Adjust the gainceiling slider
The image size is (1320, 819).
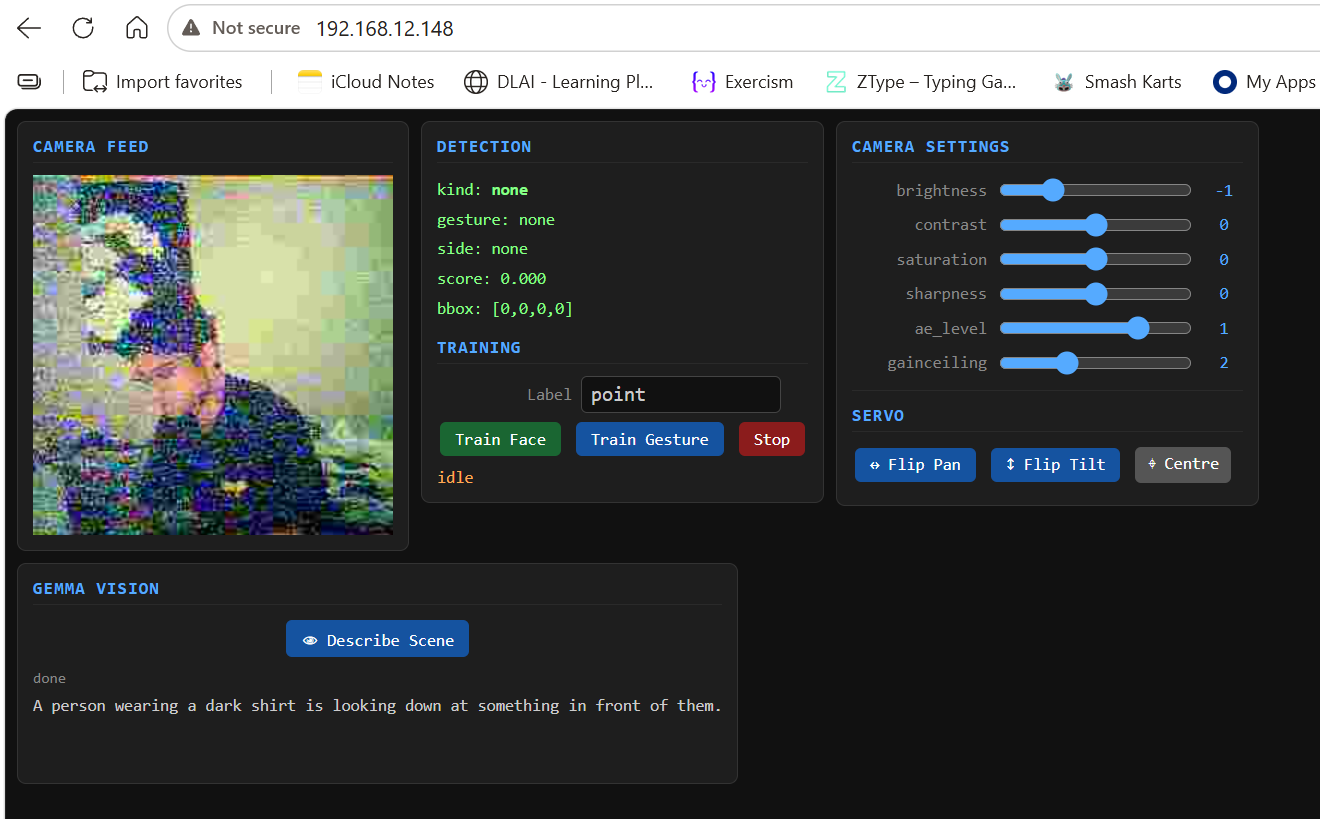(1095, 363)
